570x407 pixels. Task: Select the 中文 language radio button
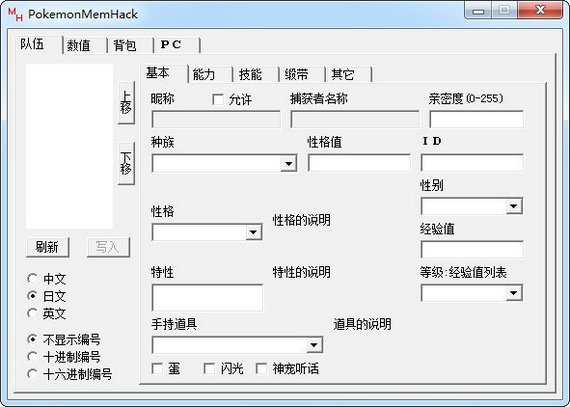click(47, 279)
